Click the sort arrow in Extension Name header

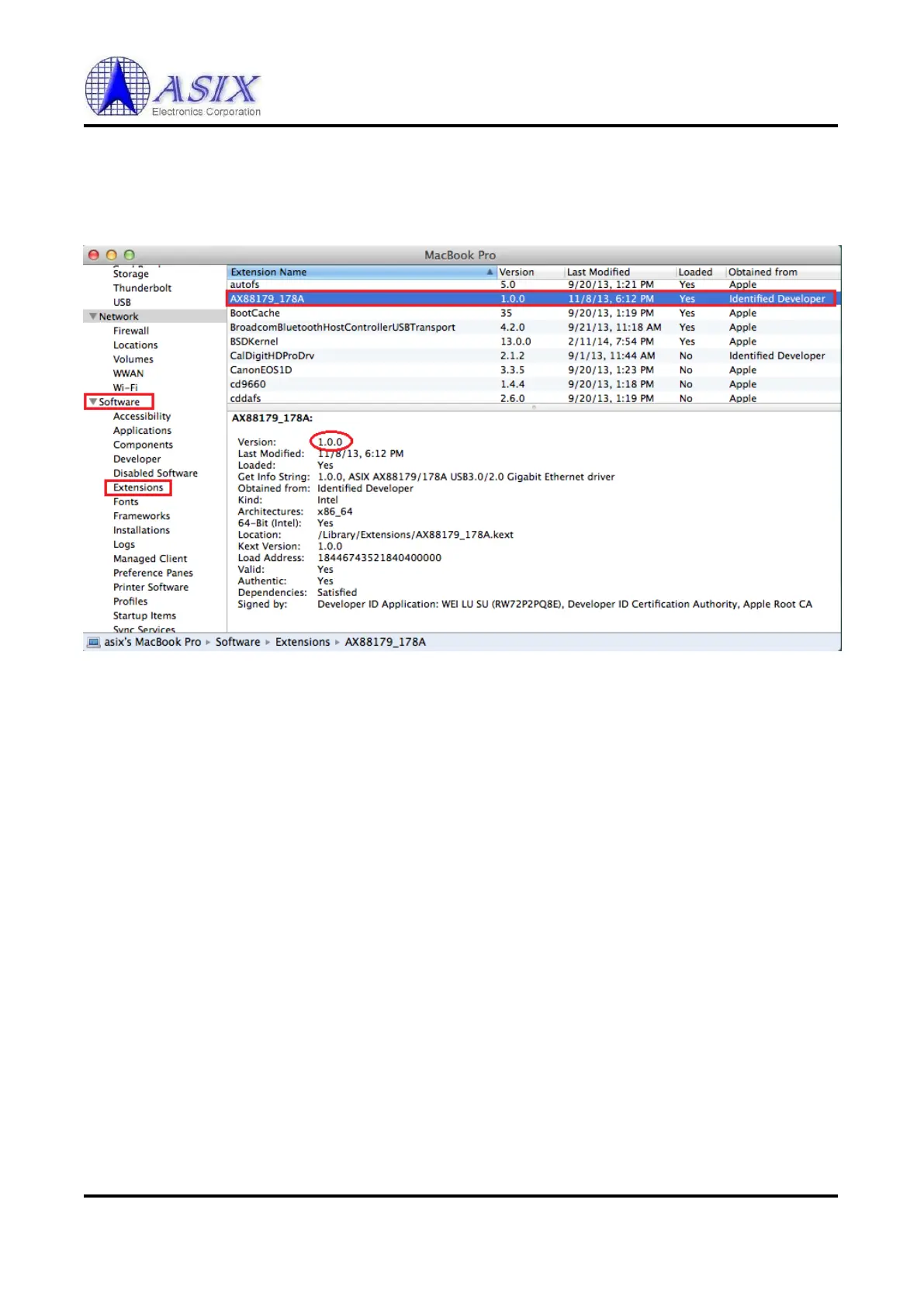490,272
